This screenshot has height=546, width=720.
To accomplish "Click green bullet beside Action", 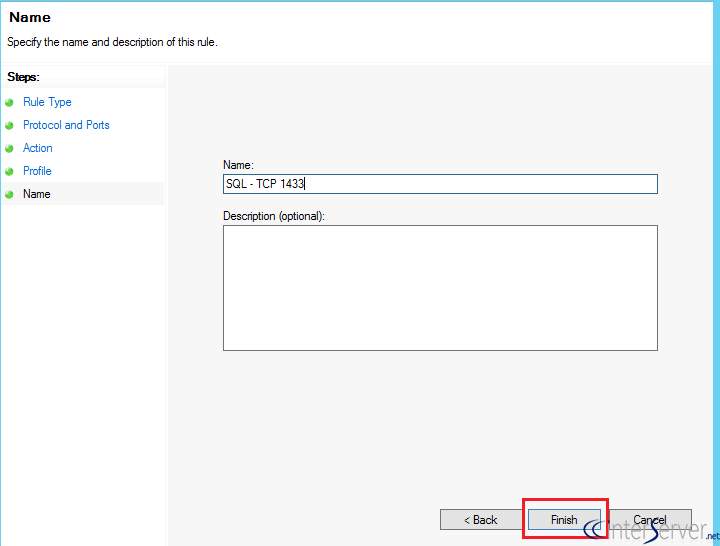I will coord(9,148).
